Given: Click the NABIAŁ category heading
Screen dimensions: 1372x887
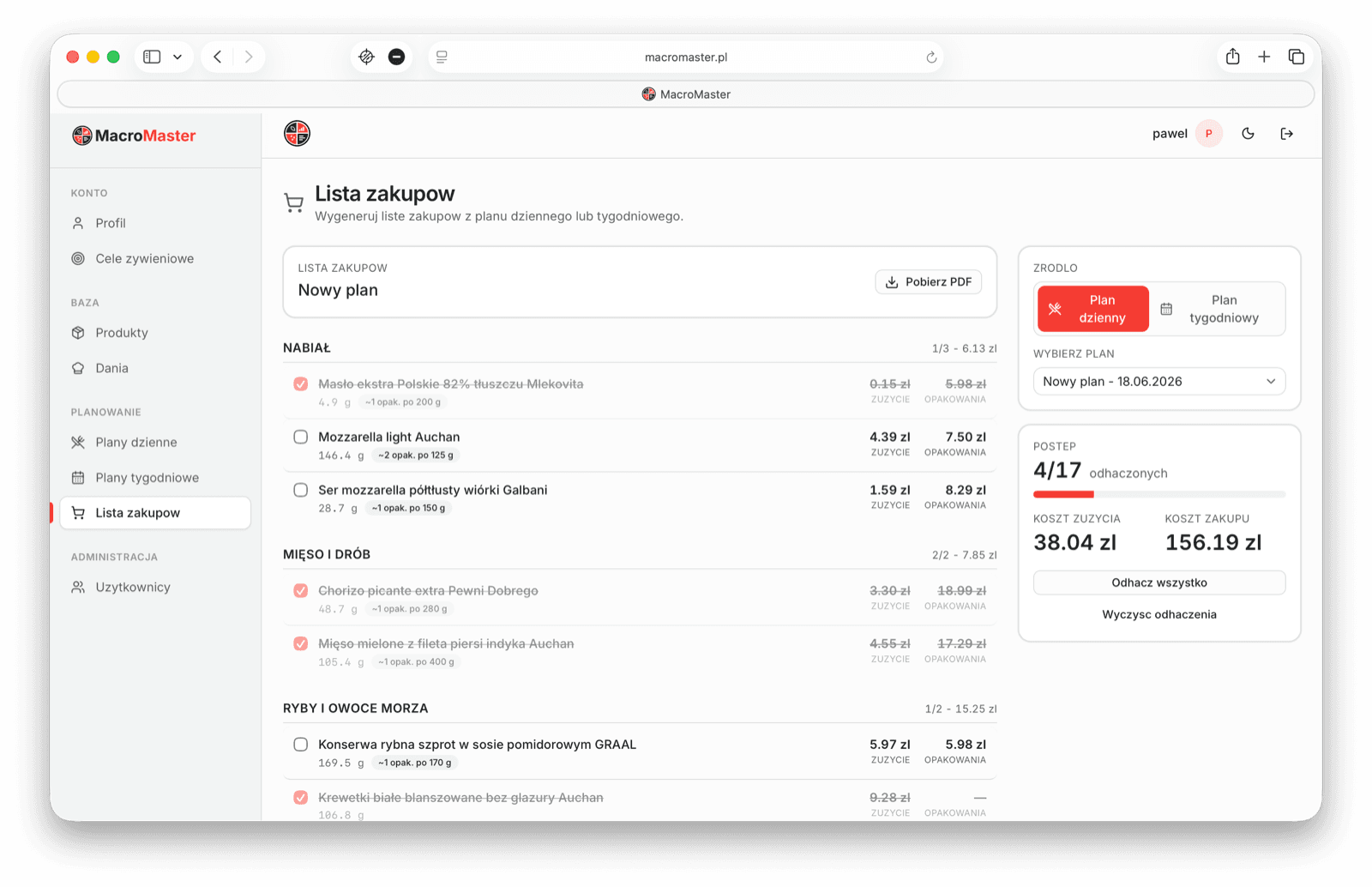Looking at the screenshot, I should (x=307, y=348).
